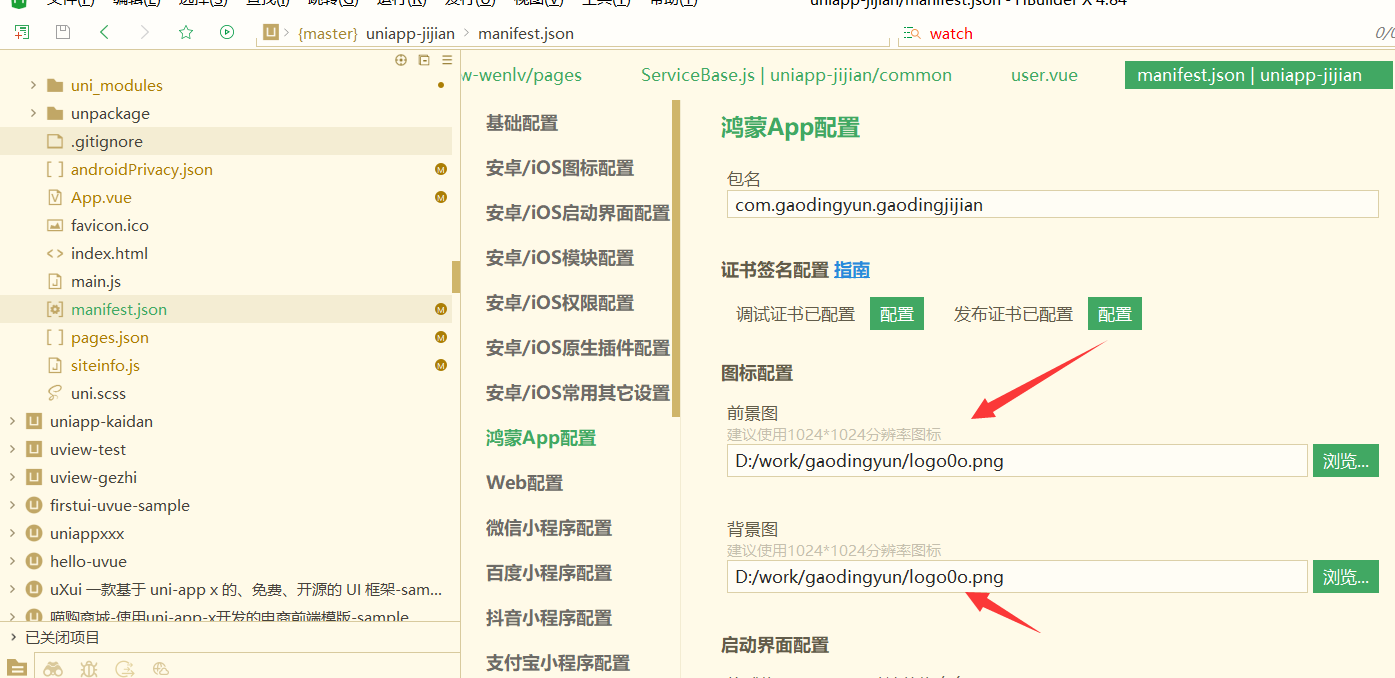Open siteinfo.js in the file tree

(105, 365)
